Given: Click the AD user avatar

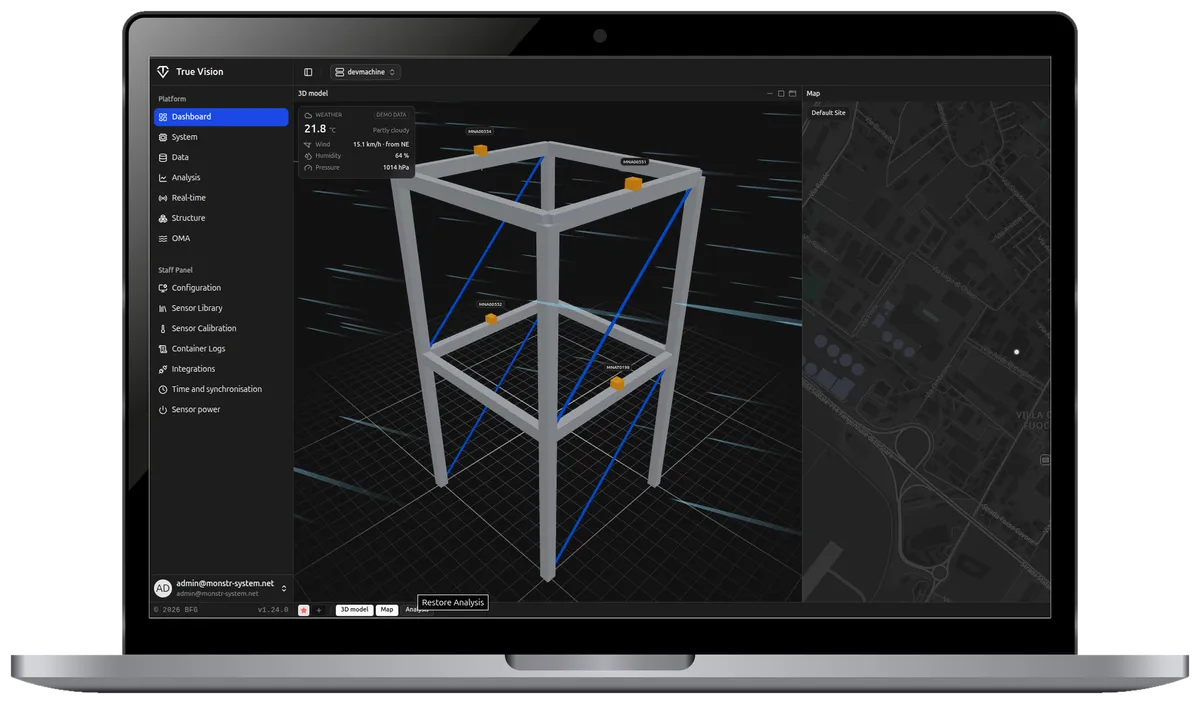Looking at the screenshot, I should 163,588.
